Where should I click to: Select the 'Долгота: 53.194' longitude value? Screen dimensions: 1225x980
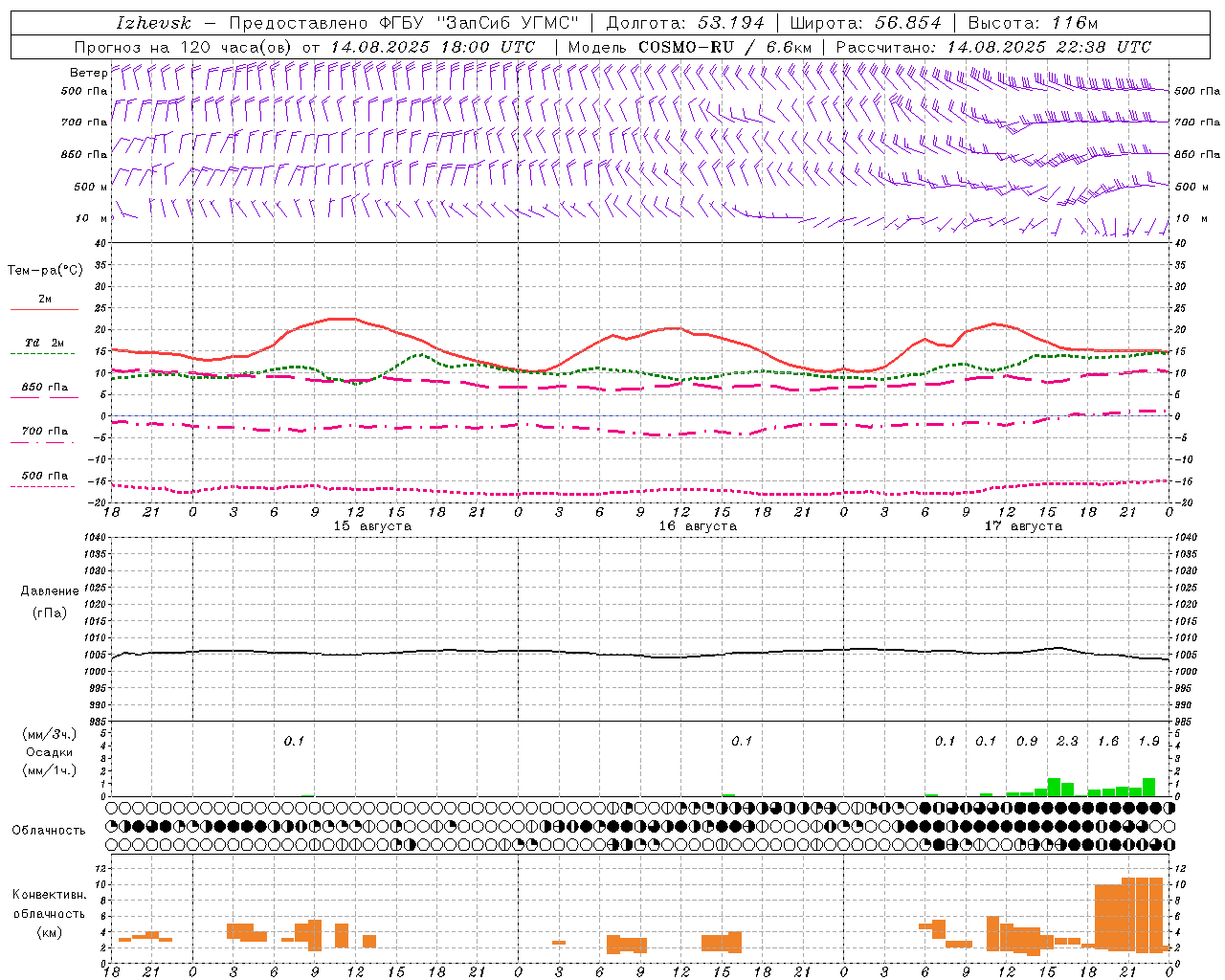(x=685, y=23)
